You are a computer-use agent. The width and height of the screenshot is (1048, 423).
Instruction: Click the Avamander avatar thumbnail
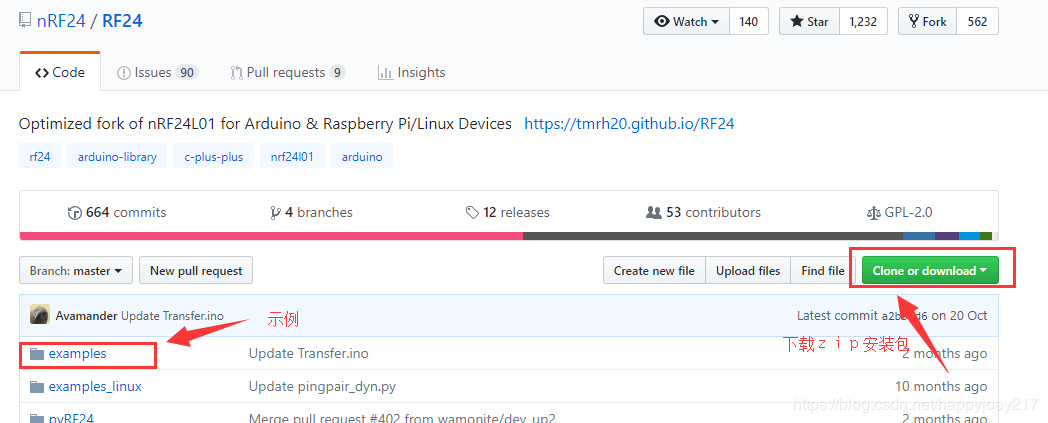(x=40, y=315)
